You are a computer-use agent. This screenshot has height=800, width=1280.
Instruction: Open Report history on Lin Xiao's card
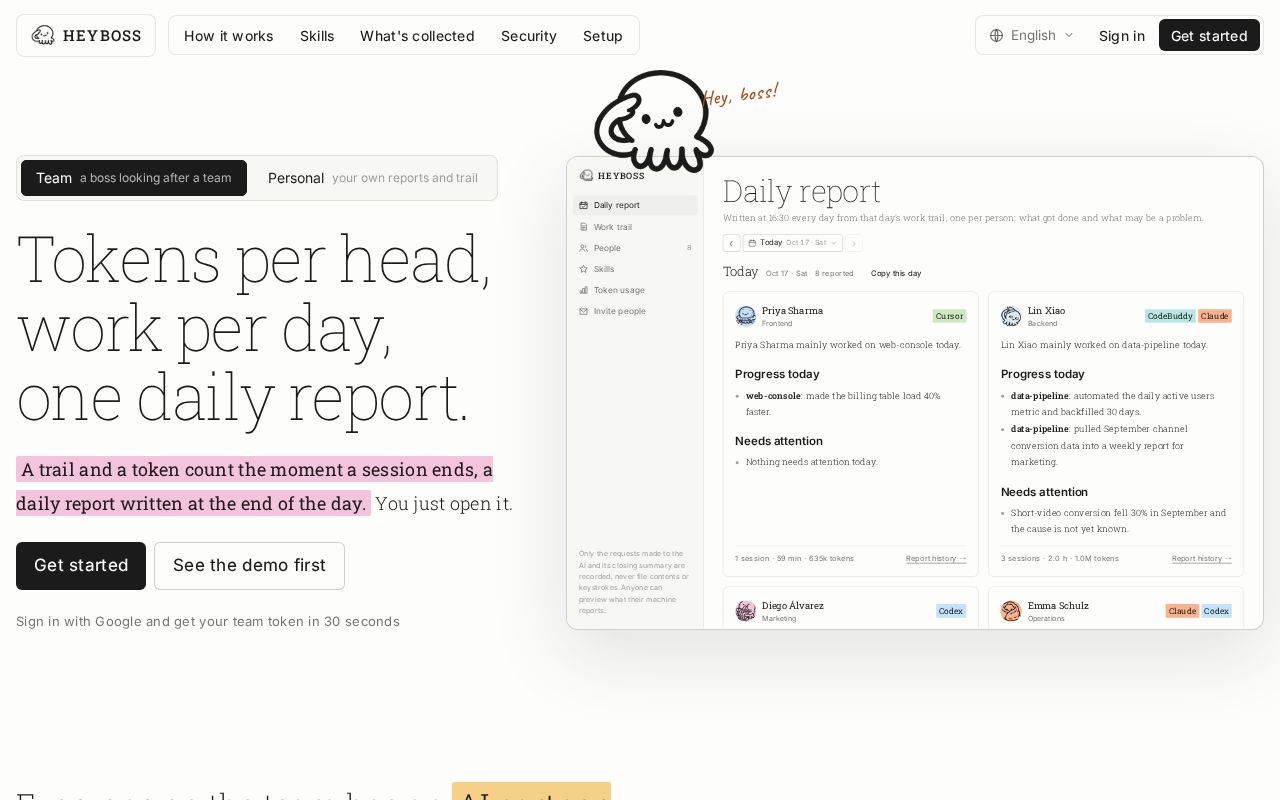1202,559
